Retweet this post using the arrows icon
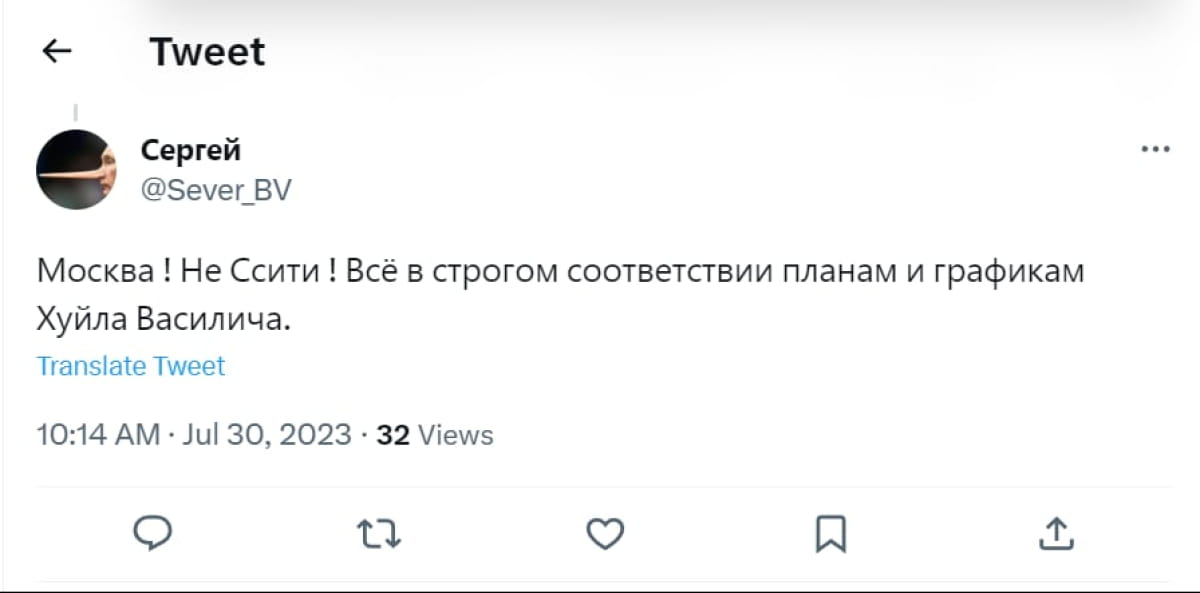The height and width of the screenshot is (593, 1200). click(380, 533)
